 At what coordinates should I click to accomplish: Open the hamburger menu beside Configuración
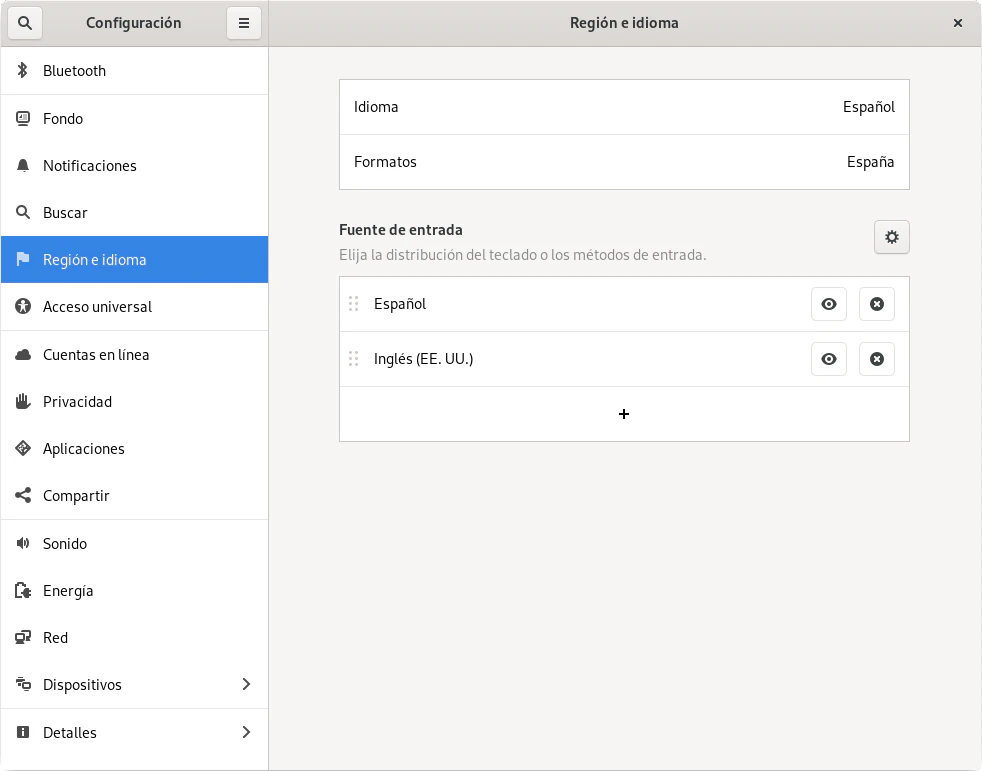[x=244, y=23]
